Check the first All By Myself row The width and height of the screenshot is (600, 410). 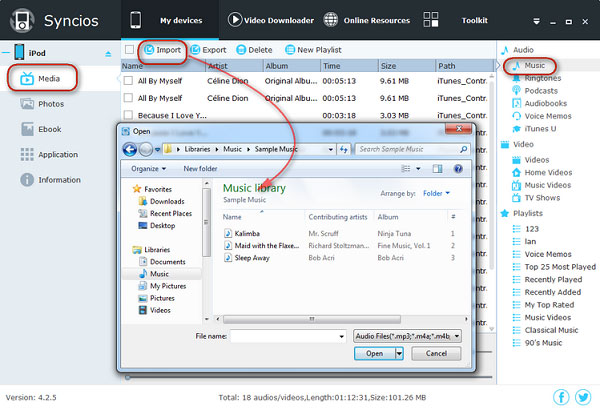point(129,81)
